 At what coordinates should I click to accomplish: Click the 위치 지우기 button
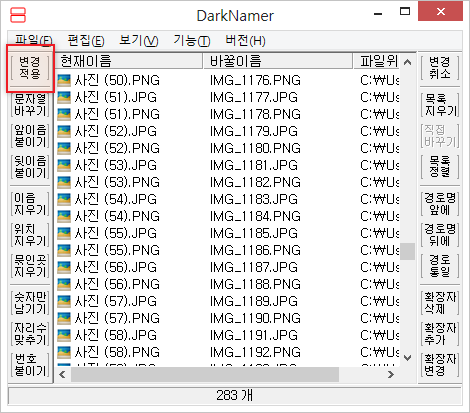pyautogui.click(x=30, y=235)
